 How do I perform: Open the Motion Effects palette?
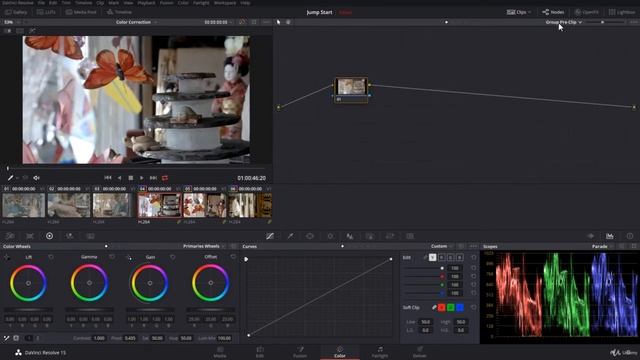point(90,236)
